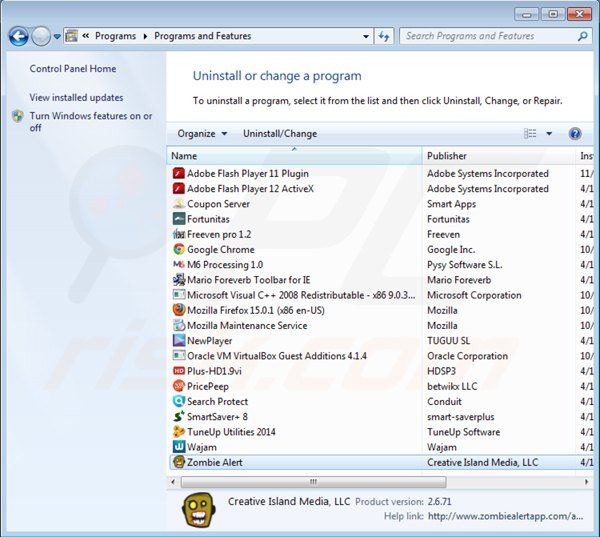The width and height of the screenshot is (600, 537).
Task: Select the Search Protect icon
Action: [179, 401]
